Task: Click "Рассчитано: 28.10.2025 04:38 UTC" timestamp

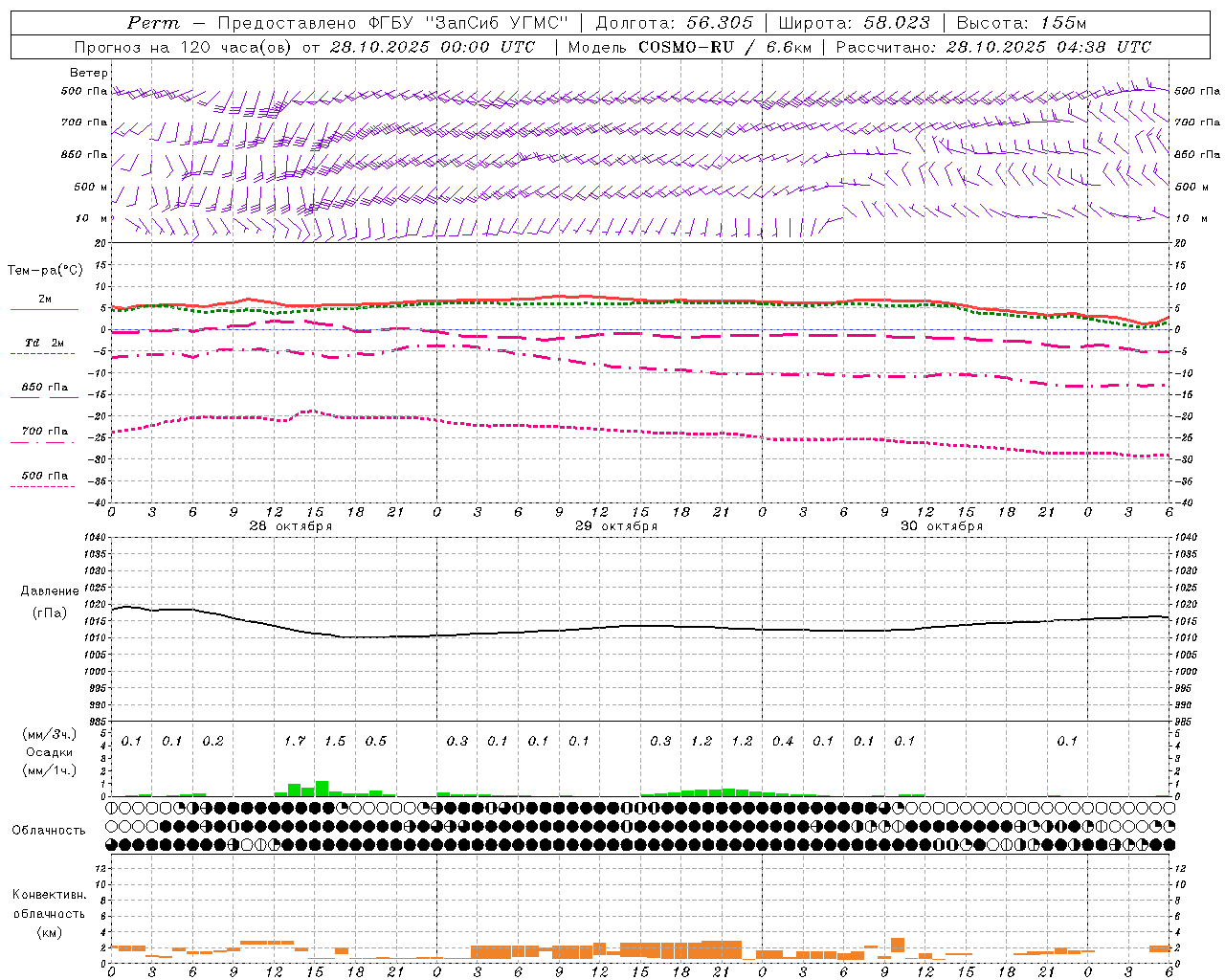Action: [x=993, y=47]
